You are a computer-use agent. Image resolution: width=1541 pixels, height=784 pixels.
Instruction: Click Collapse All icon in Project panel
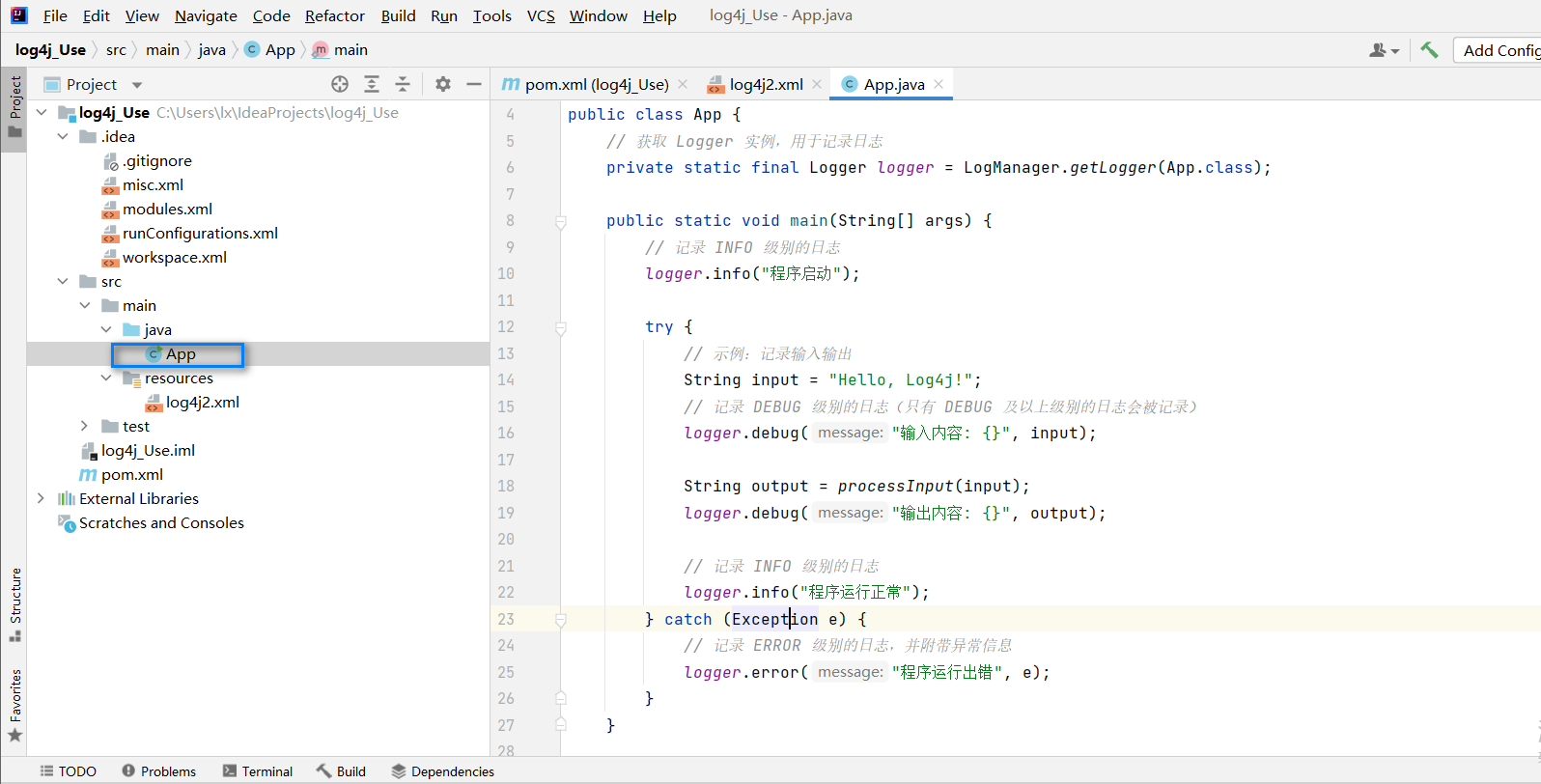coord(403,84)
